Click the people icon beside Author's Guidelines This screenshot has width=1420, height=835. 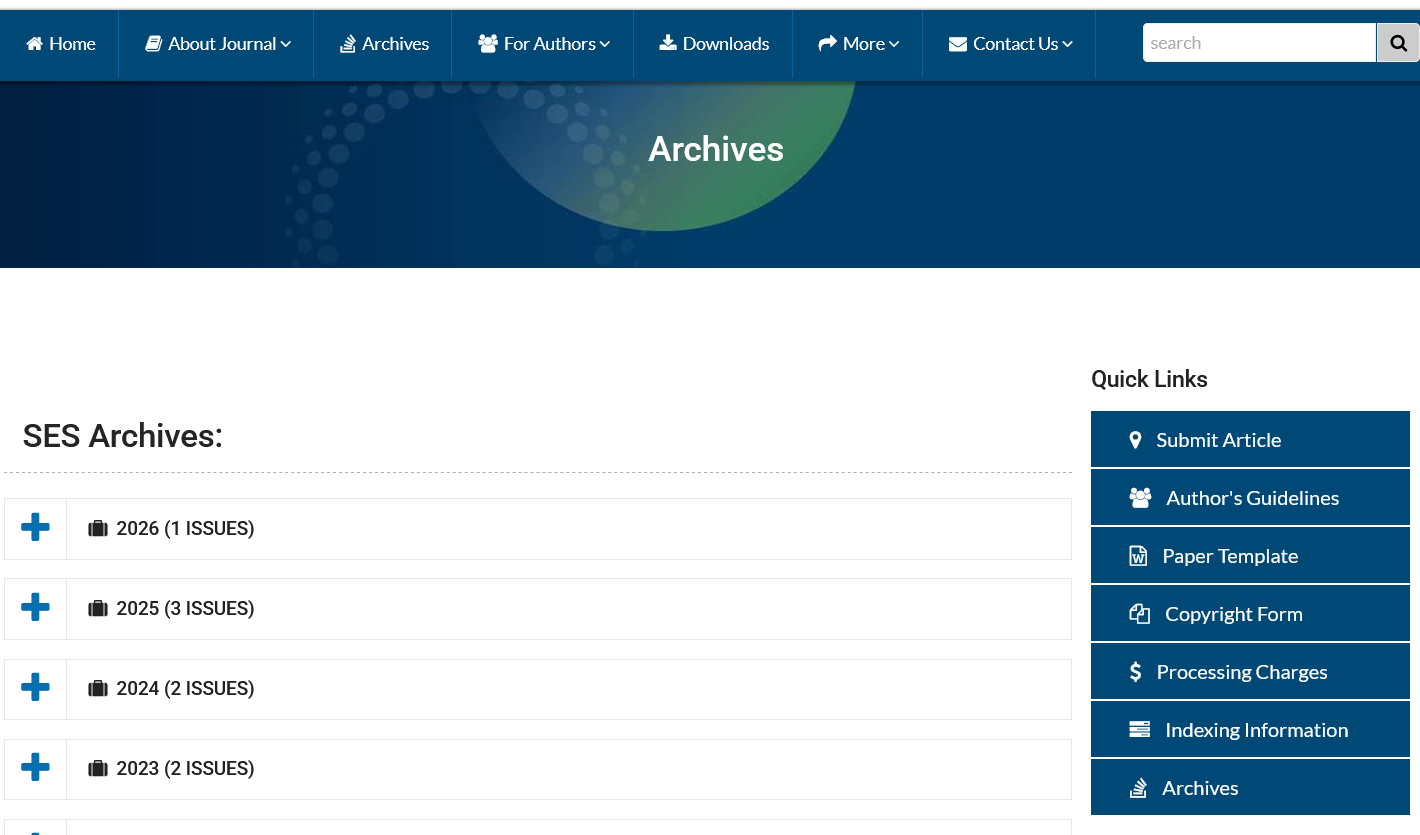[x=1140, y=498]
